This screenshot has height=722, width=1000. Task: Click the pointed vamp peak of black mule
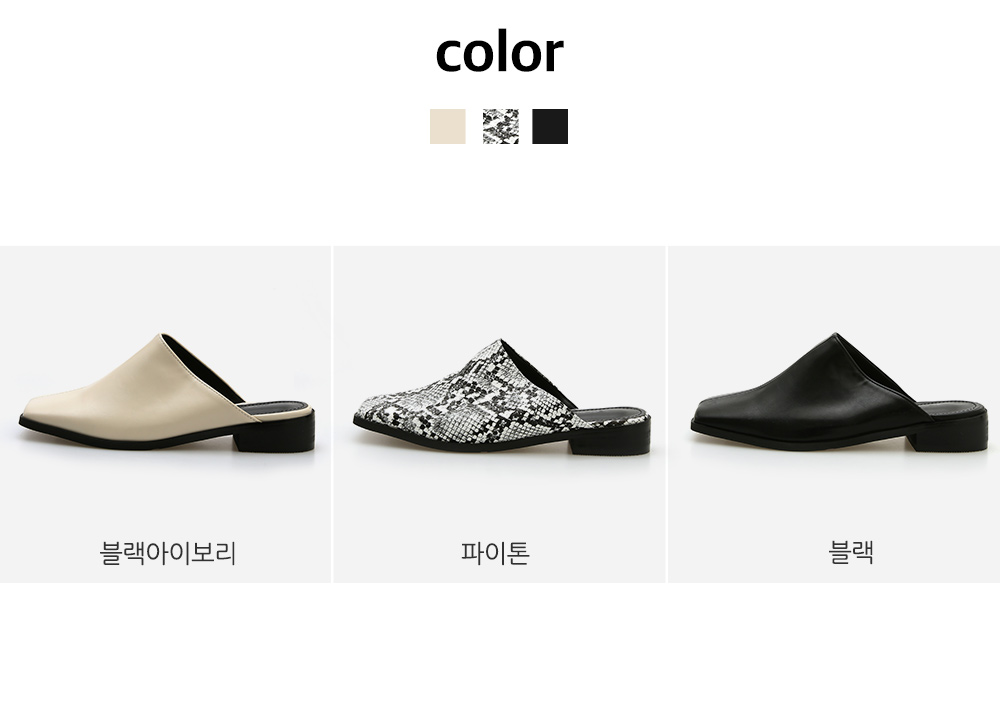point(835,337)
